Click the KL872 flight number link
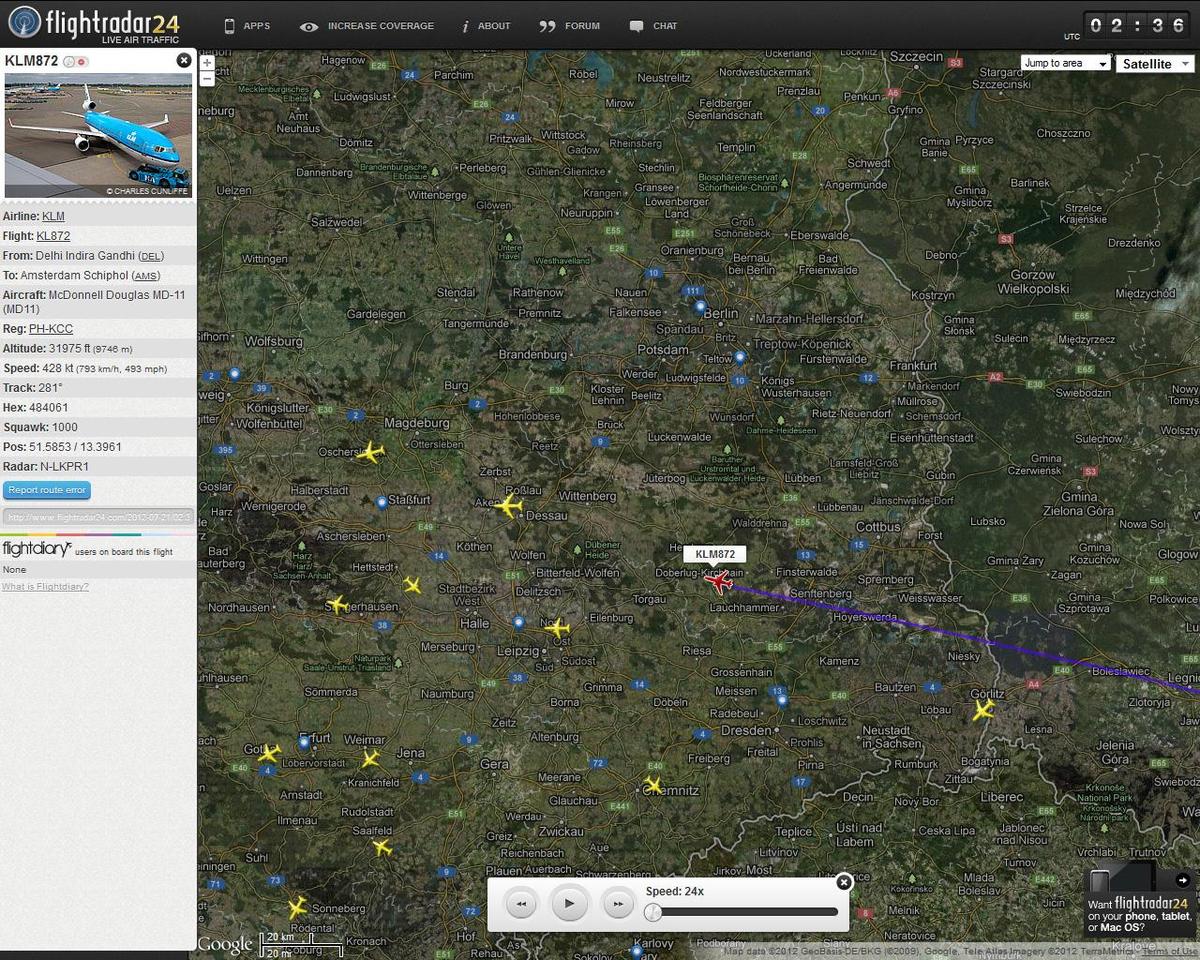This screenshot has width=1200, height=960. coord(53,236)
